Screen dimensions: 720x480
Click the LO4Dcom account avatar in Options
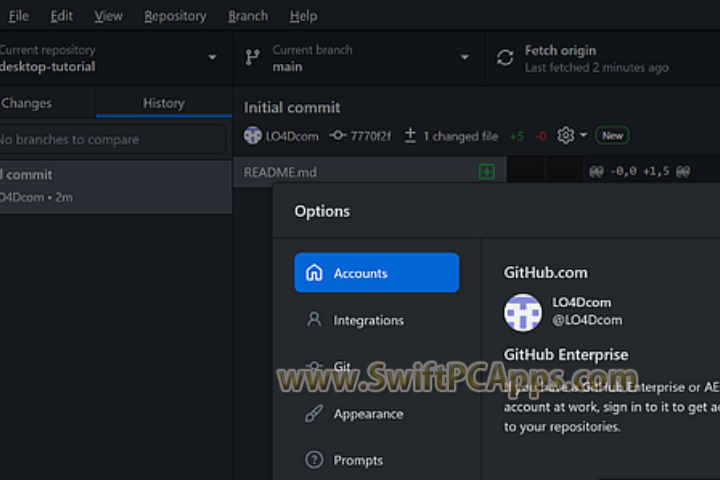[523, 312]
